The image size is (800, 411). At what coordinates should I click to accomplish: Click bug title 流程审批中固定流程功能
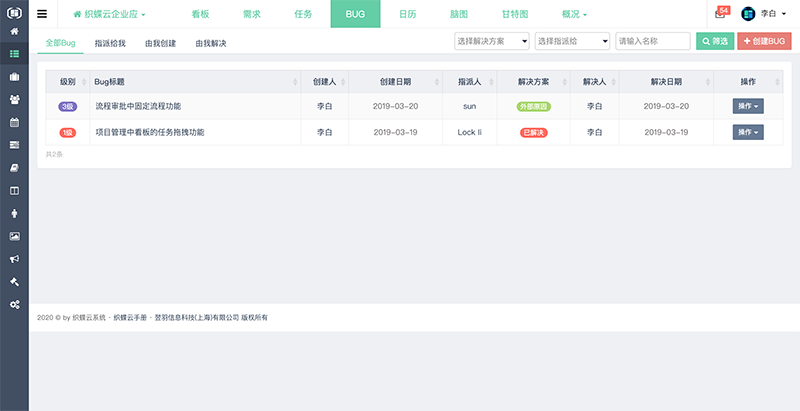pyautogui.click(x=138, y=106)
